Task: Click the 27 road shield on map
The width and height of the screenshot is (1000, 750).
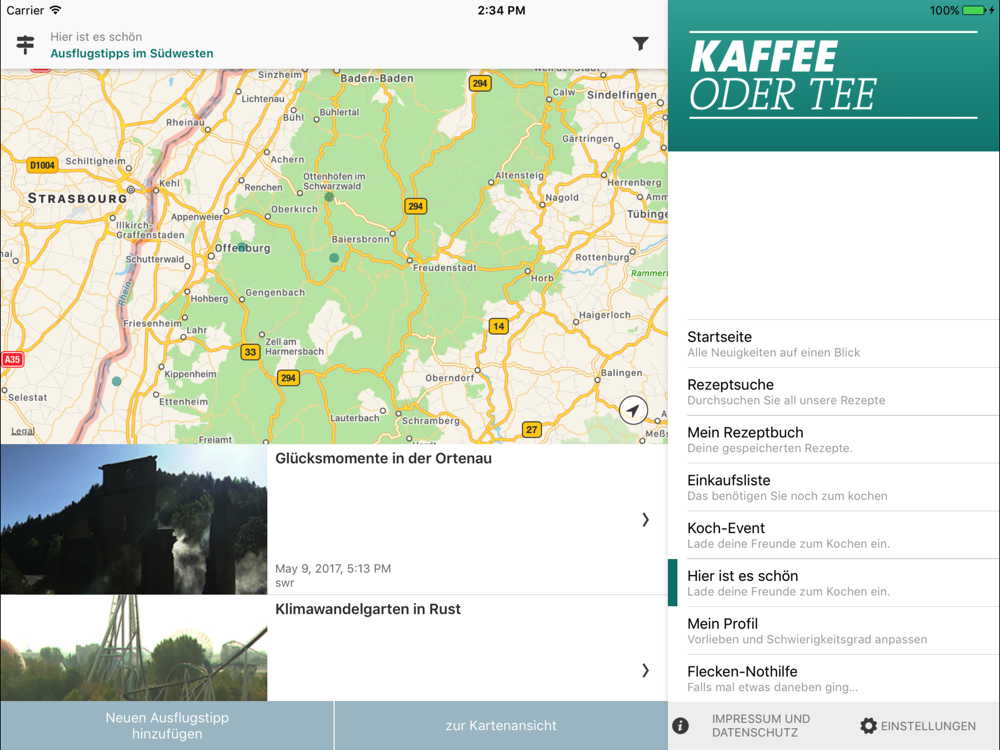Action: click(531, 430)
